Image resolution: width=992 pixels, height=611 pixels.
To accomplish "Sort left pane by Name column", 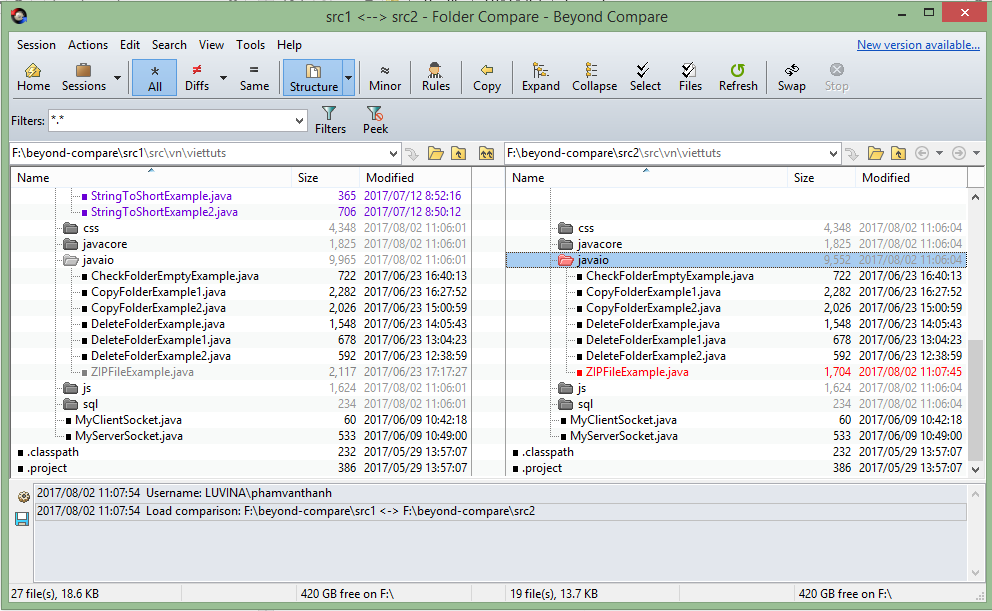I will (x=151, y=178).
